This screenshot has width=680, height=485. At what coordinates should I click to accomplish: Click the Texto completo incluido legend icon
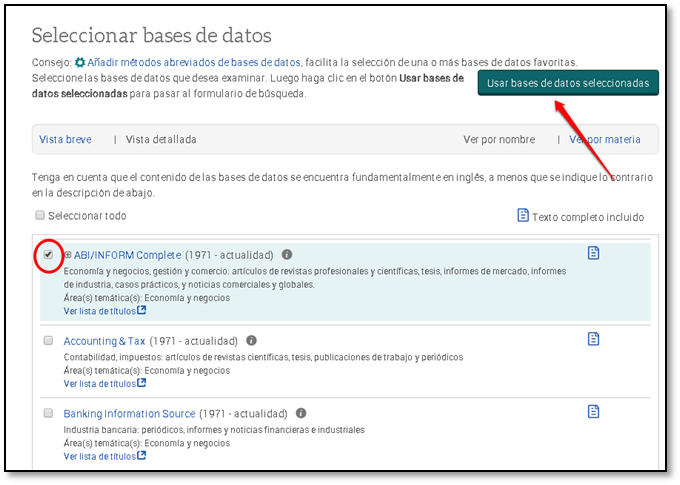coord(523,215)
